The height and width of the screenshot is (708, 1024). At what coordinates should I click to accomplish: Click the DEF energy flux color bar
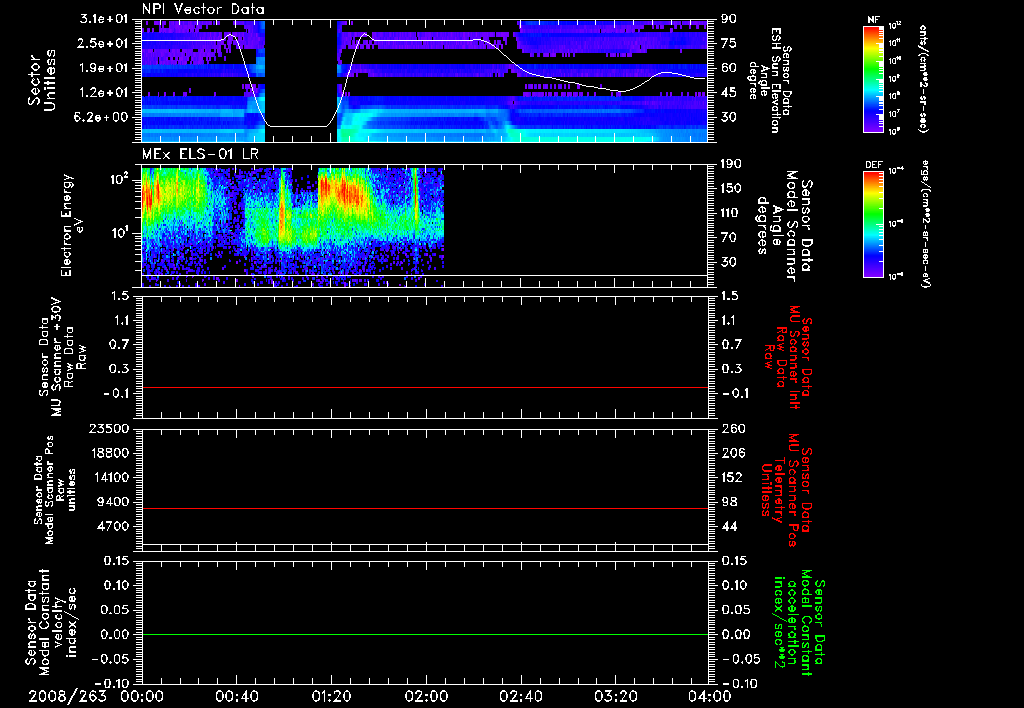click(x=874, y=223)
